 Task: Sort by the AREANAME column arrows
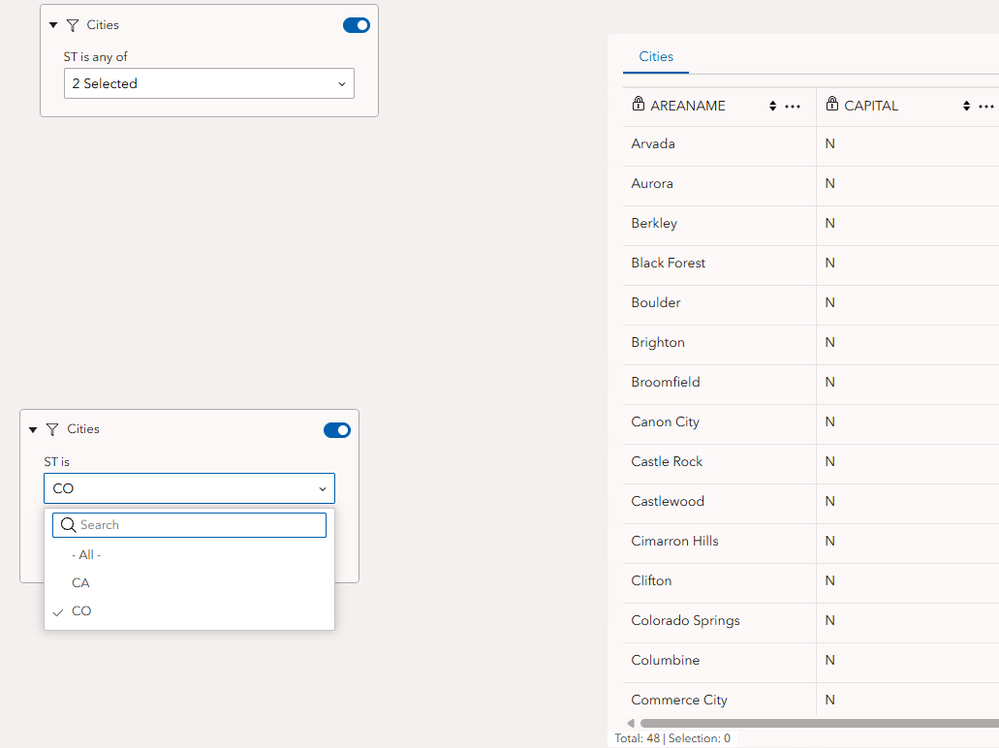pos(772,106)
